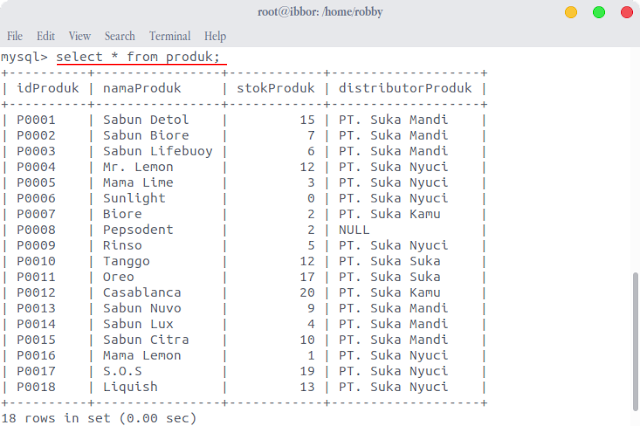The width and height of the screenshot is (640, 426).
Task: Click the P0018 id cell
Action: click(x=36, y=387)
